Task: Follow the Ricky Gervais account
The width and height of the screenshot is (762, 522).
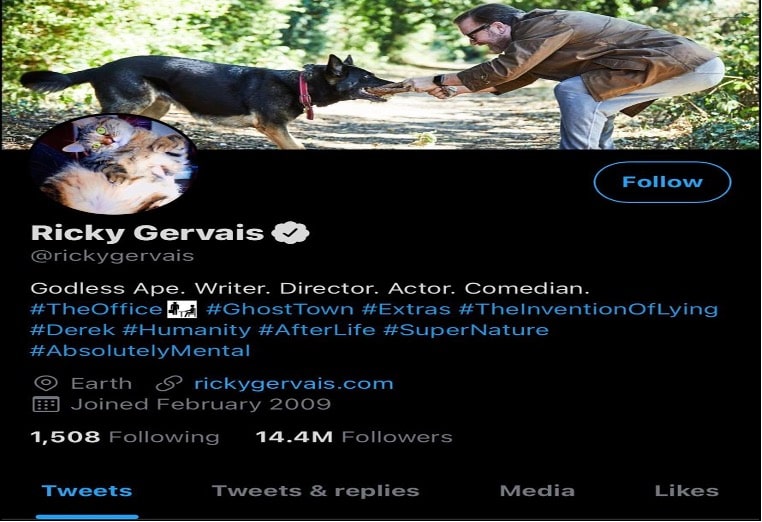Action: (x=662, y=182)
